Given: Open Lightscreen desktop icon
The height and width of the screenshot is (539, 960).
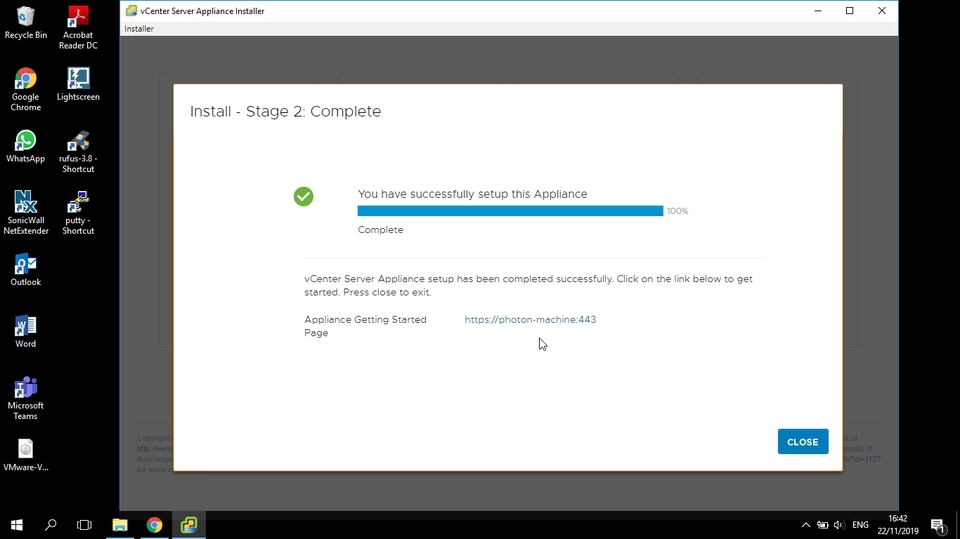Looking at the screenshot, I should (78, 85).
